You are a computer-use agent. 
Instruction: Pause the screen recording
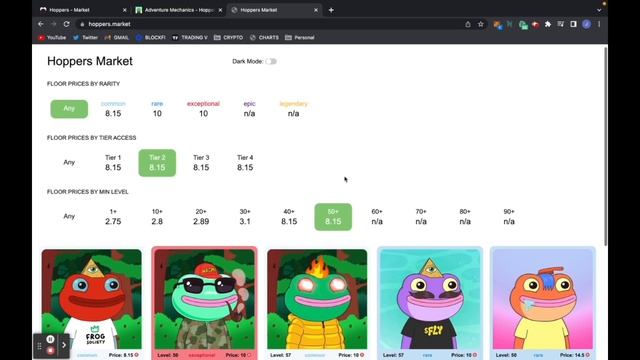(50, 339)
